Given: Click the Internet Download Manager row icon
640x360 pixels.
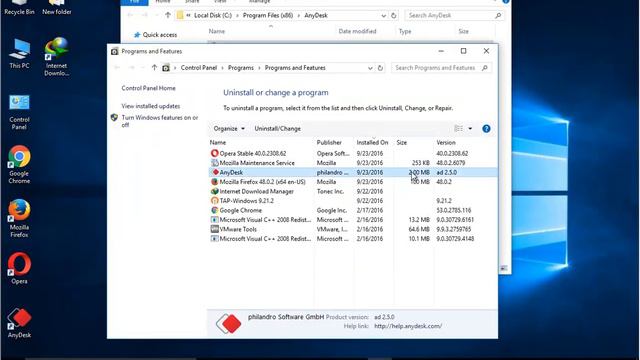Looking at the screenshot, I should [x=214, y=191].
